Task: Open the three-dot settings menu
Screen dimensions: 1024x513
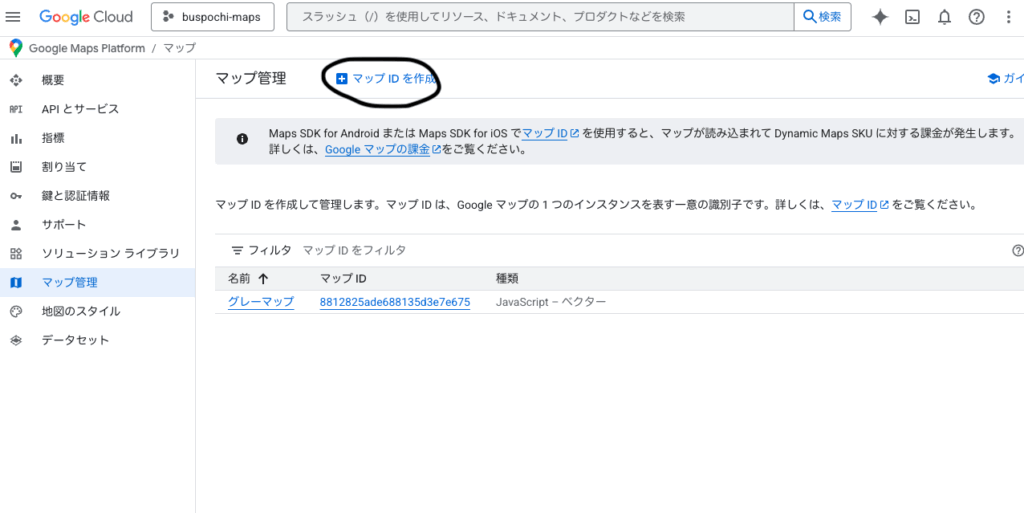Action: tap(1008, 17)
